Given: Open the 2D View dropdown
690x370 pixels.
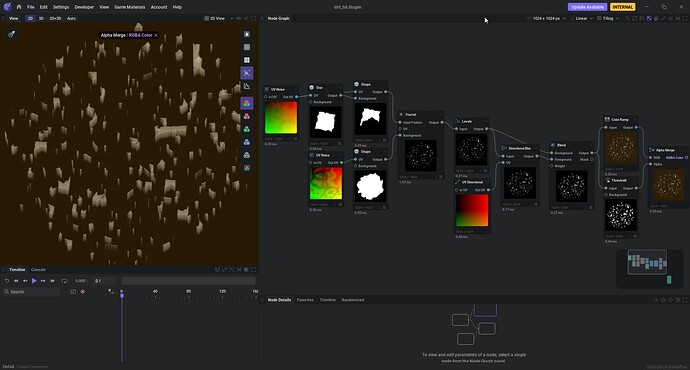Looking at the screenshot, I should point(219,18).
